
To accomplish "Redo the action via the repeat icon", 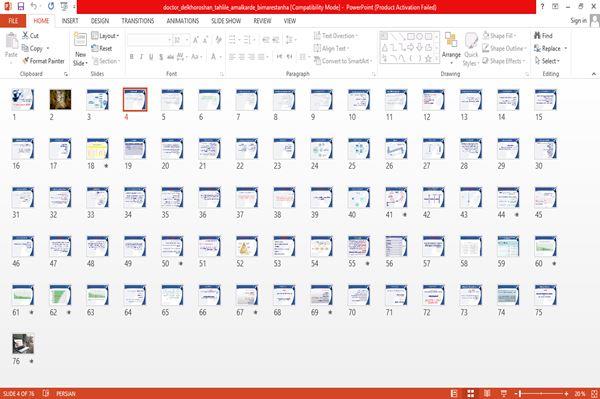I will (x=51, y=7).
